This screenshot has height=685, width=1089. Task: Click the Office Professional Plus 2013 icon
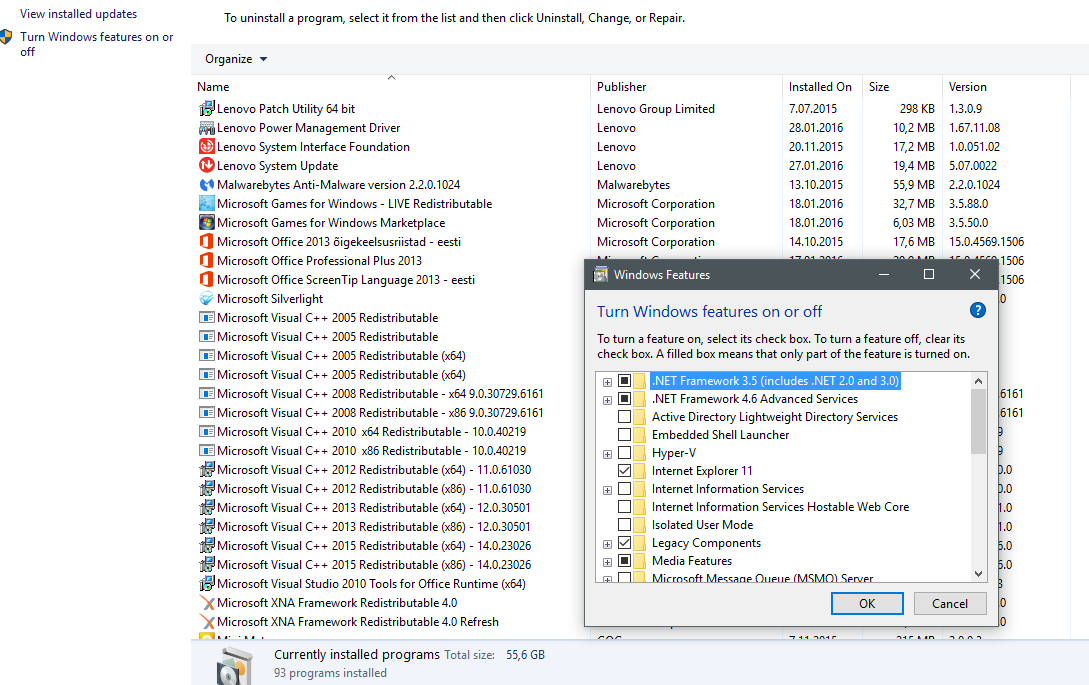[206, 261]
